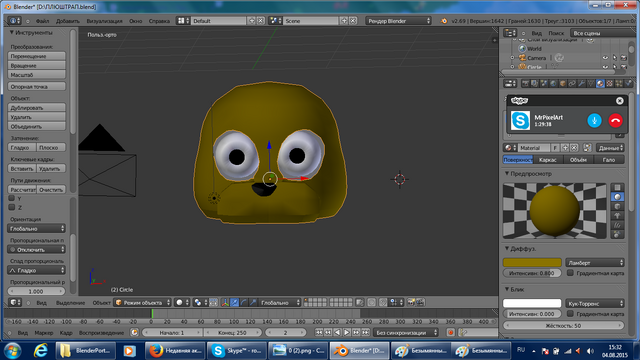Open Particles properties tab
This screenshot has width=640, height=360.
(619, 84)
